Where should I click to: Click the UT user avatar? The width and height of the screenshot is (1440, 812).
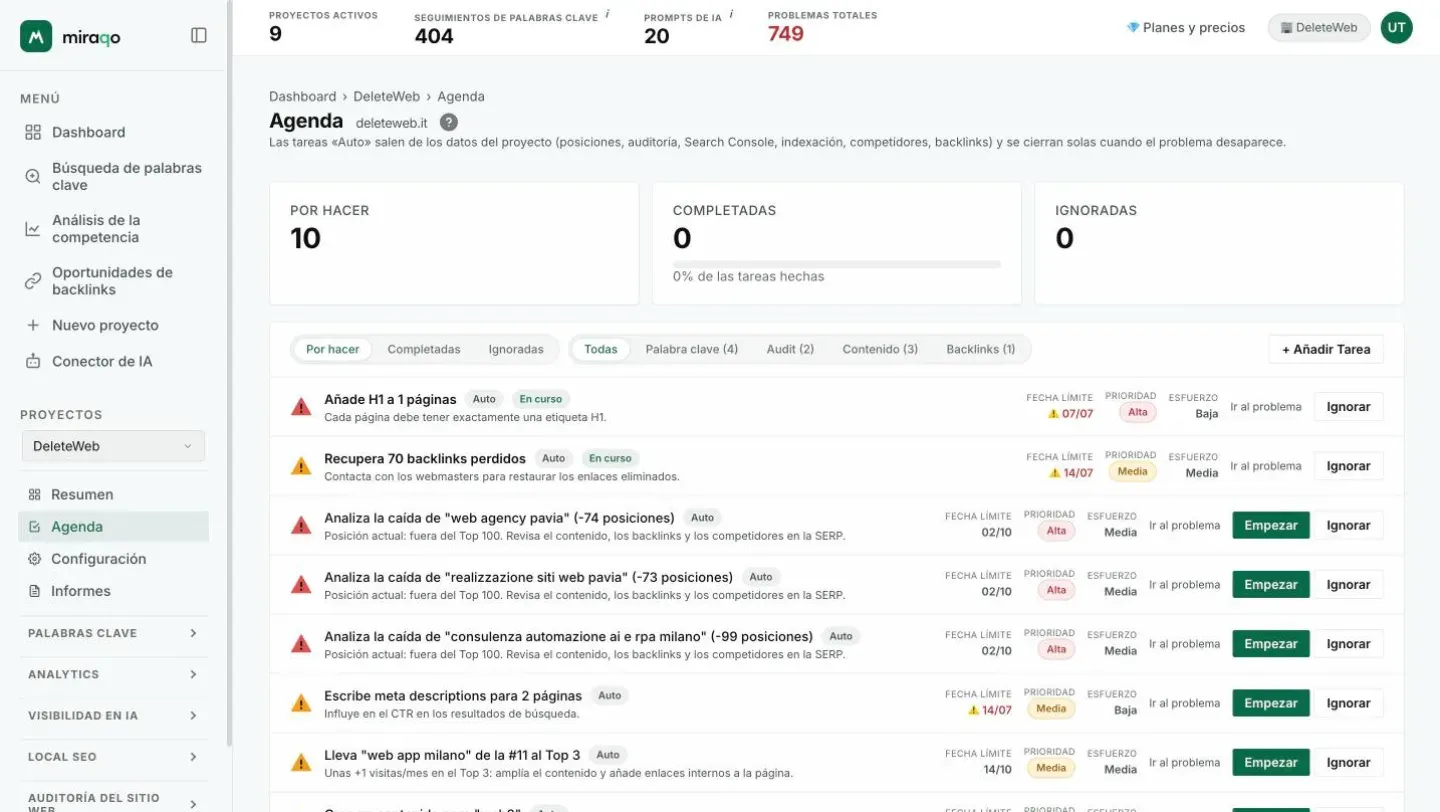1396,28
